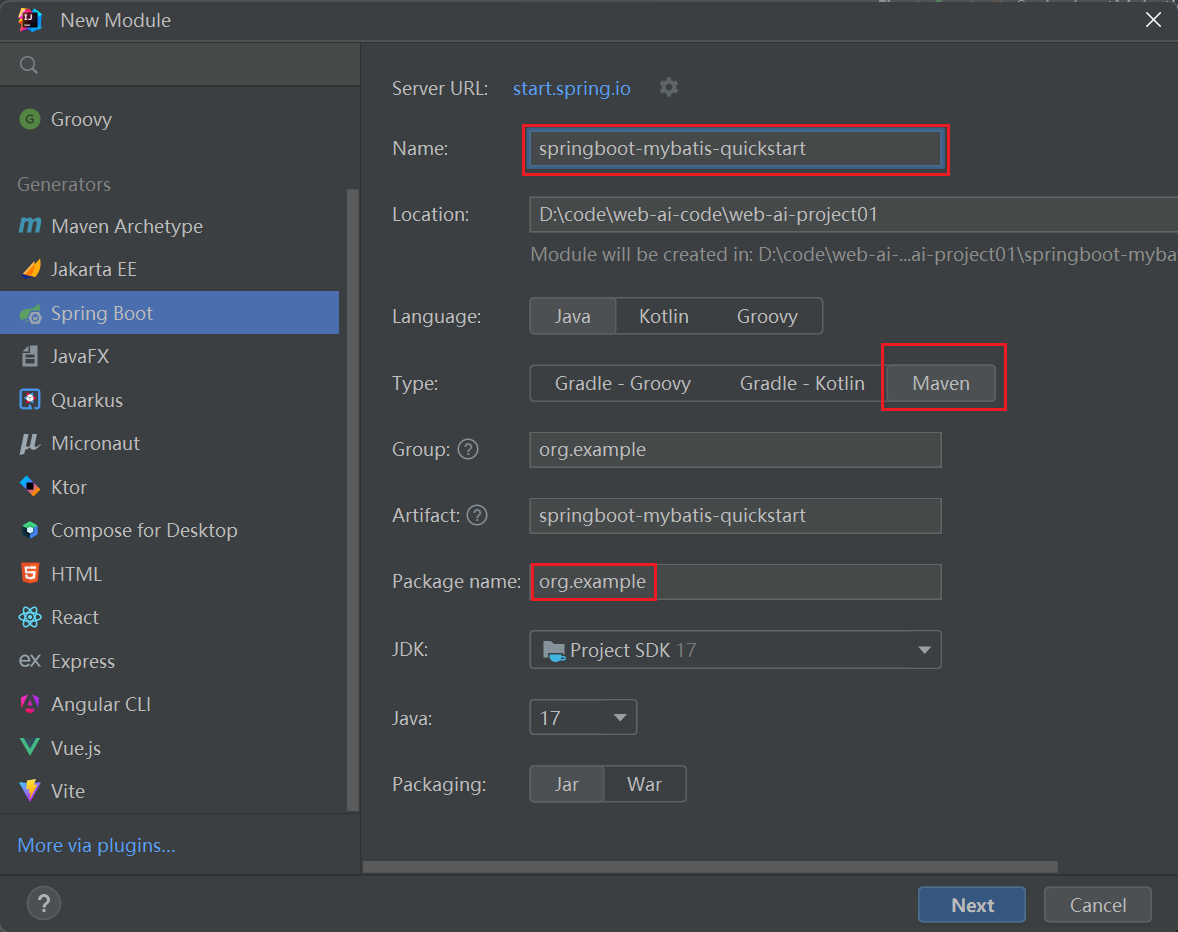Image resolution: width=1178 pixels, height=932 pixels.
Task: Open Server URL settings gear
Action: [x=669, y=87]
